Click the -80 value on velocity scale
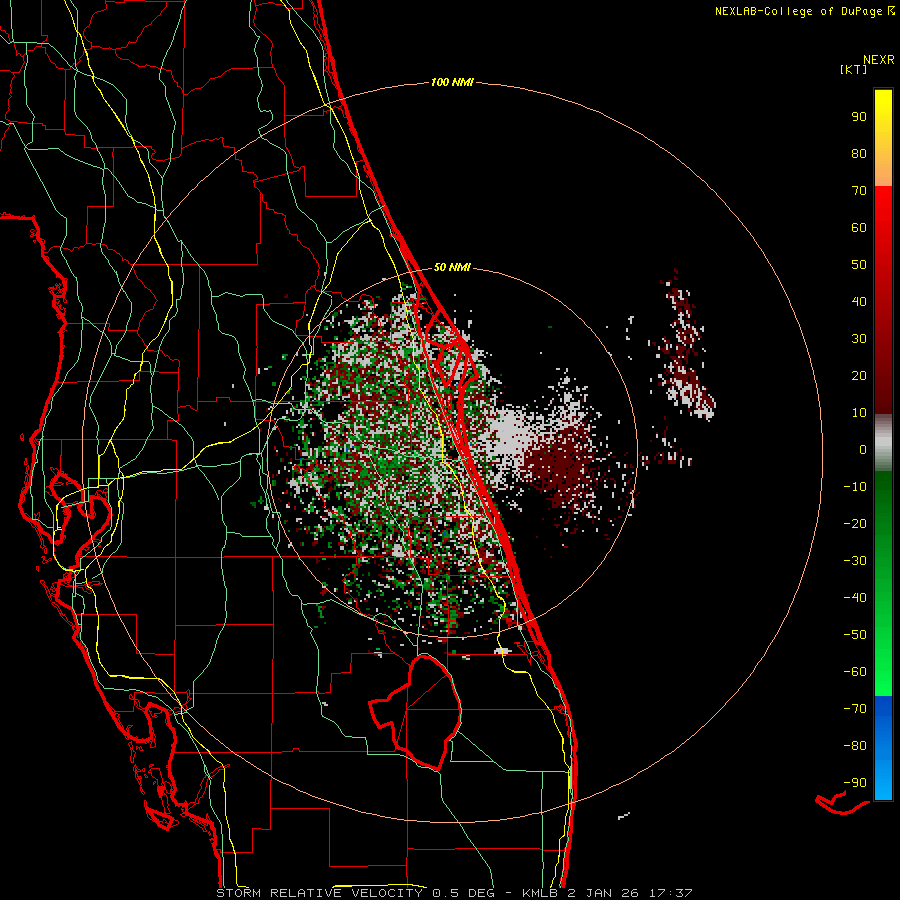The width and height of the screenshot is (900, 900). pos(855,746)
